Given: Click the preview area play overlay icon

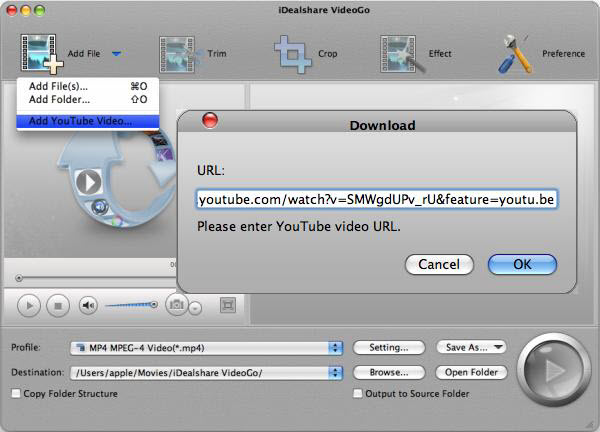Looking at the screenshot, I should pos(88,182).
